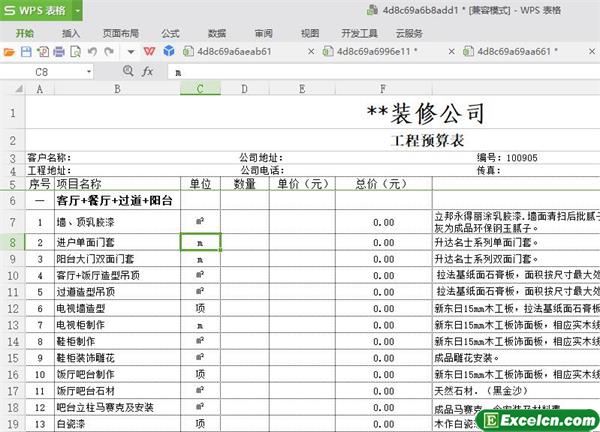Close the 4d8c69a69aa661 document tab
This screenshot has height=432, width=600.
pos(592,51)
